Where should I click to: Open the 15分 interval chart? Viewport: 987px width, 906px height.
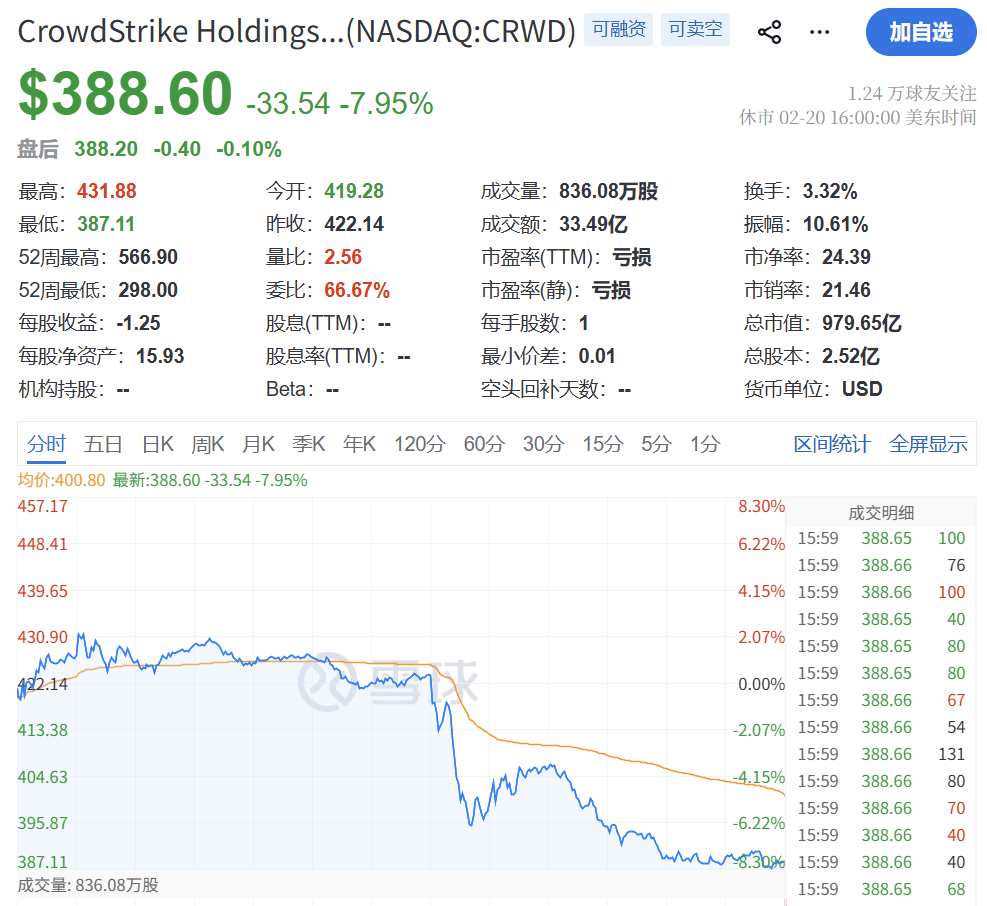coord(602,444)
